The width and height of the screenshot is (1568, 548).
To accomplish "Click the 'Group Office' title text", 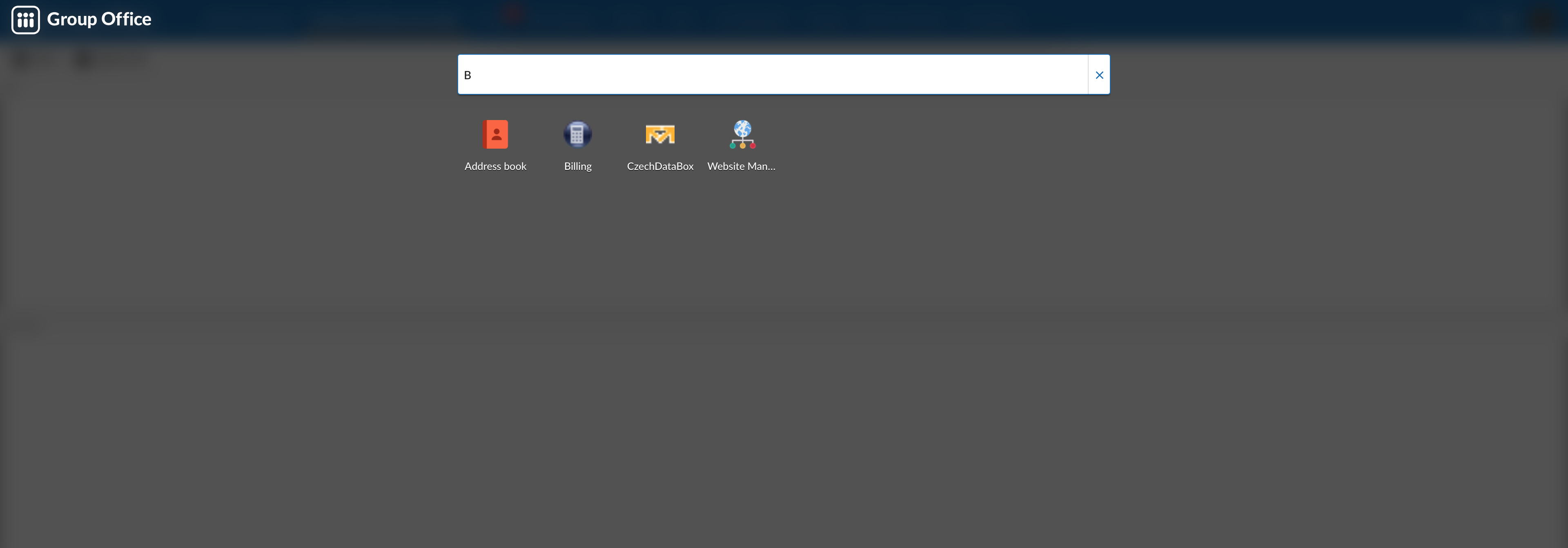I will tap(99, 20).
